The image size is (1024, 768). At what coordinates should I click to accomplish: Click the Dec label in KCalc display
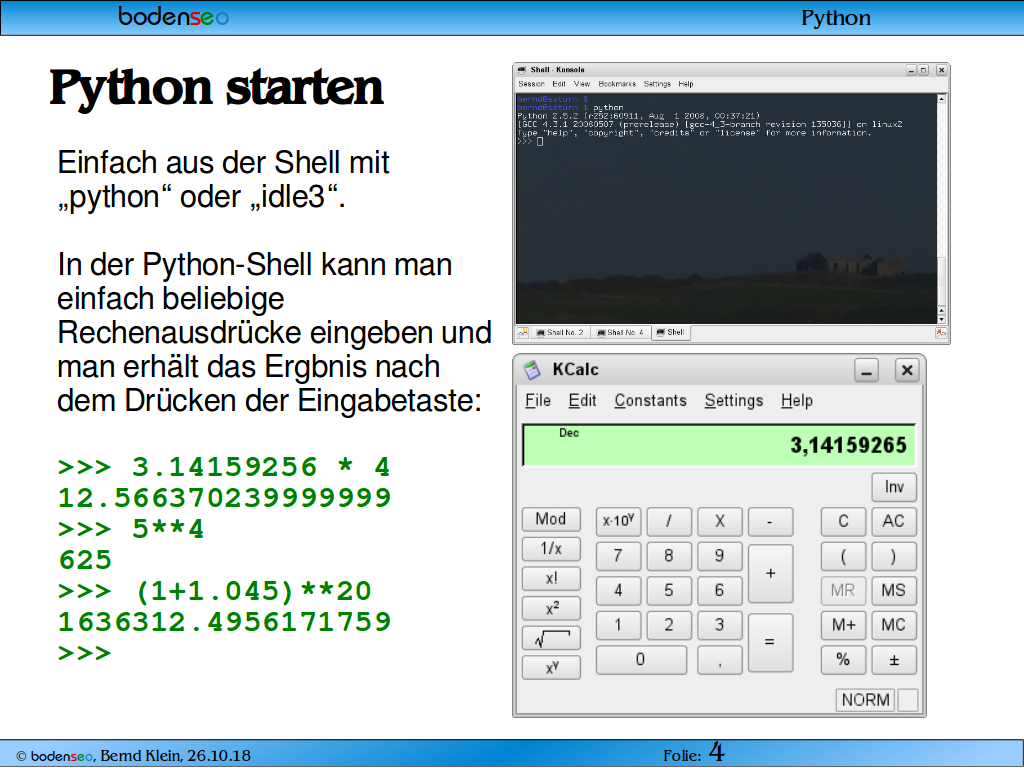click(x=569, y=433)
